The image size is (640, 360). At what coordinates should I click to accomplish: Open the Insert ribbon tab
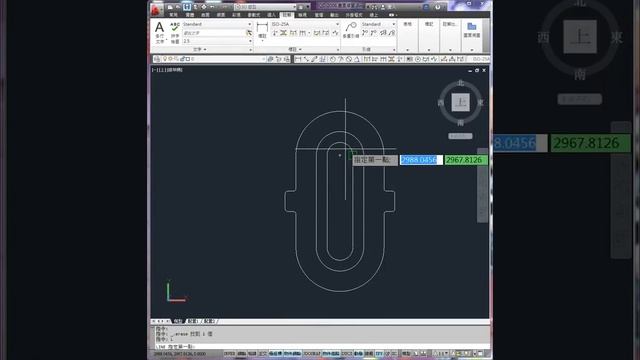click(x=271, y=15)
